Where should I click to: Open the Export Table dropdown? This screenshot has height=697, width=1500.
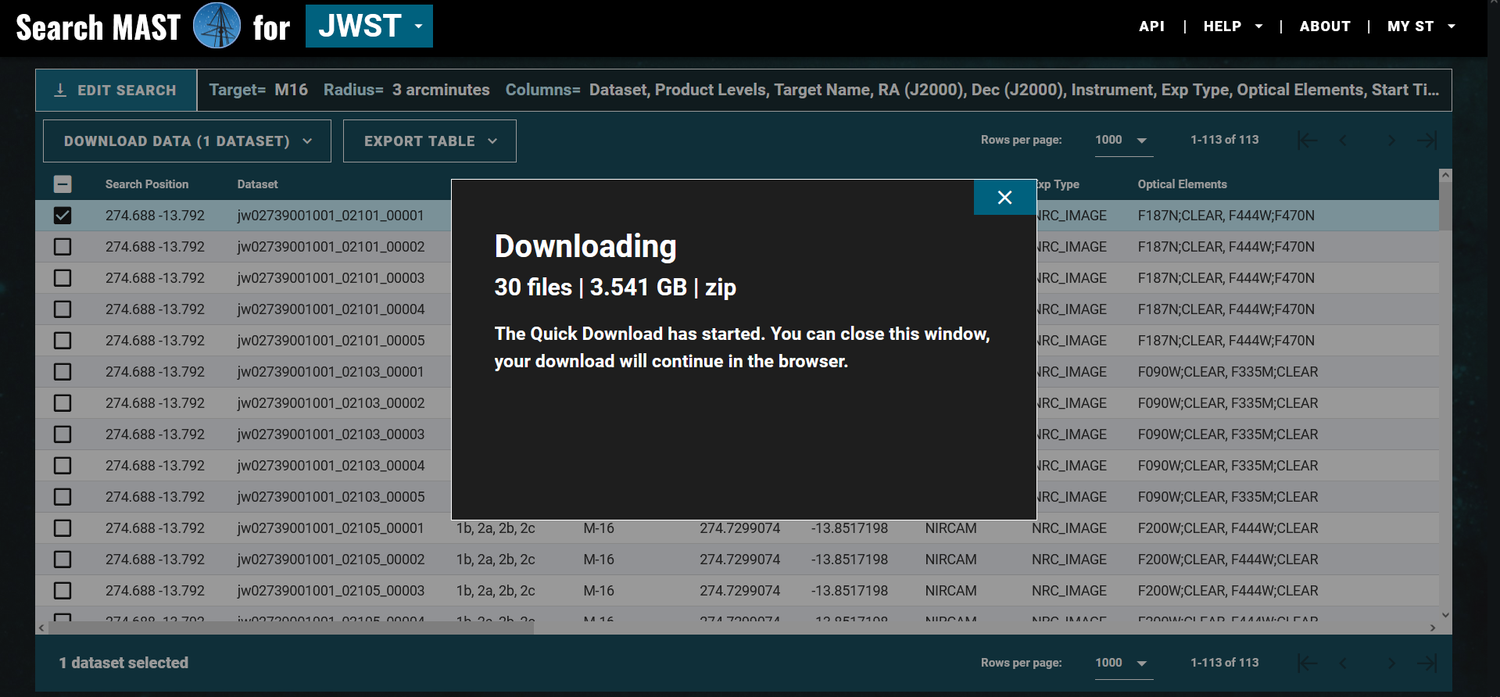click(430, 141)
